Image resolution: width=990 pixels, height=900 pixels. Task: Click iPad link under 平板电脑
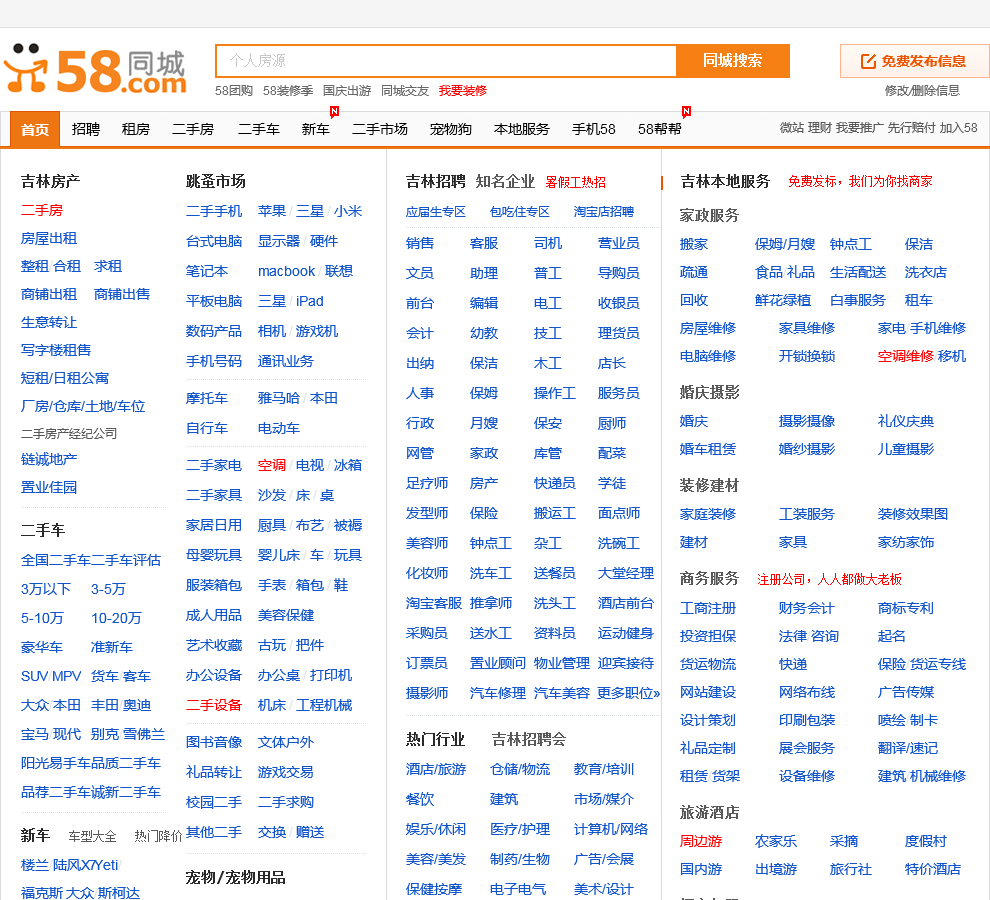[x=309, y=301]
